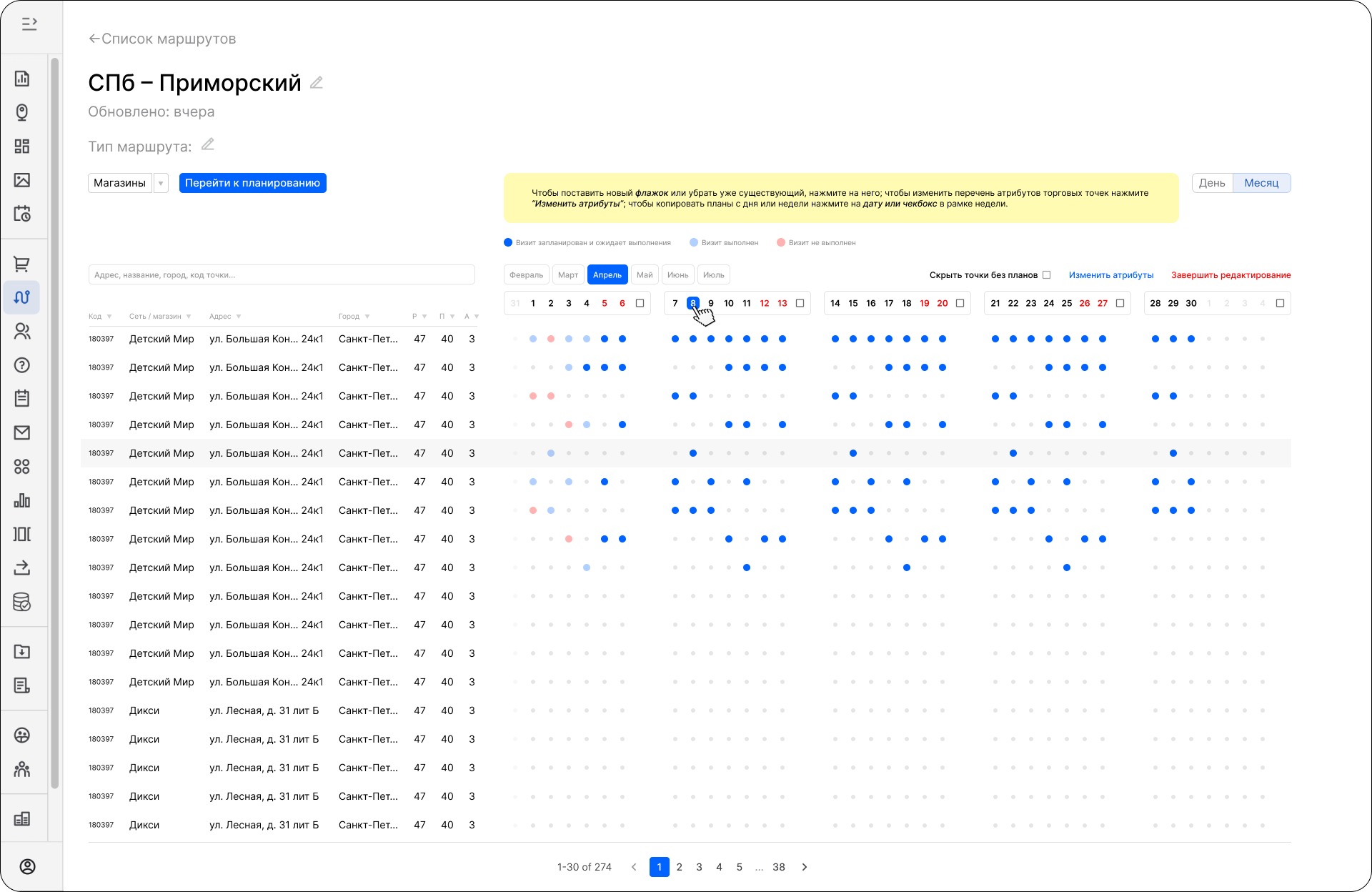
Task: Click pencil icon next to Тип маршрута
Action: (208, 144)
